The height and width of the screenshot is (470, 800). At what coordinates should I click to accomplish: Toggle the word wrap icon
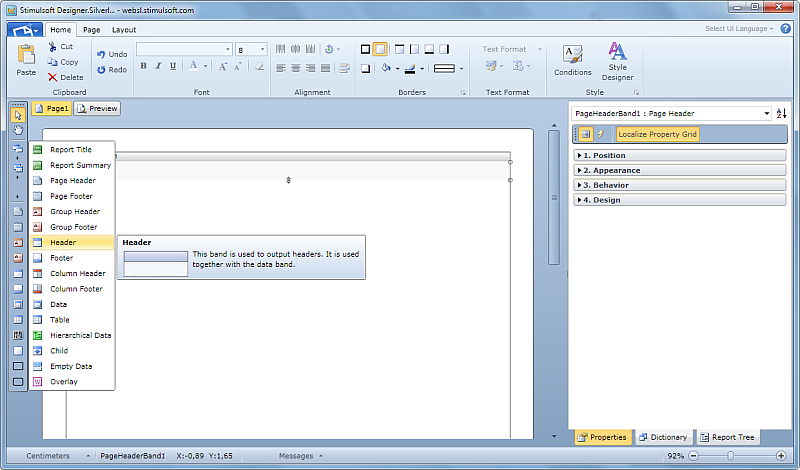pos(344,68)
